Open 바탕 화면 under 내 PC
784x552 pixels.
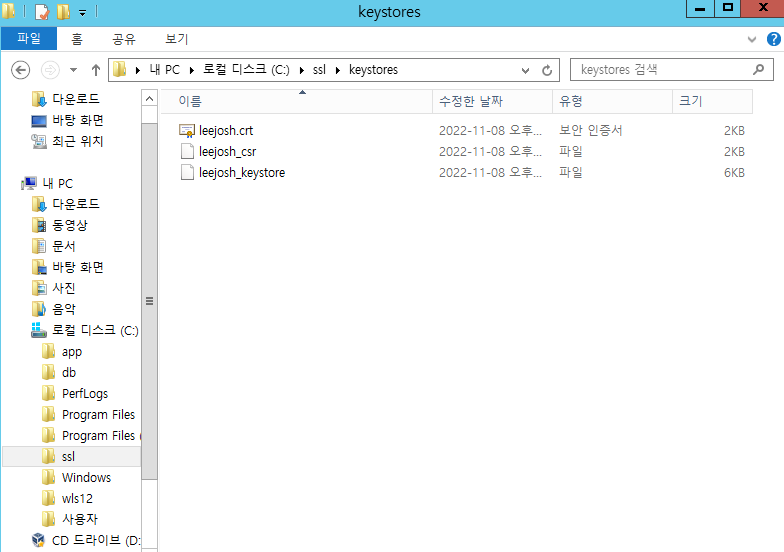pos(78,267)
